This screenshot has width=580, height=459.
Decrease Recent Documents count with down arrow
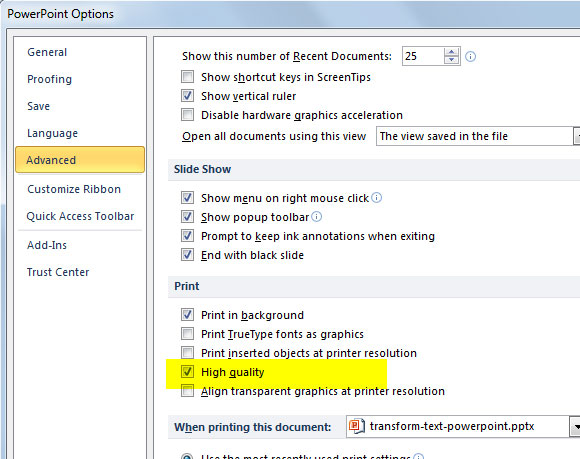451,60
